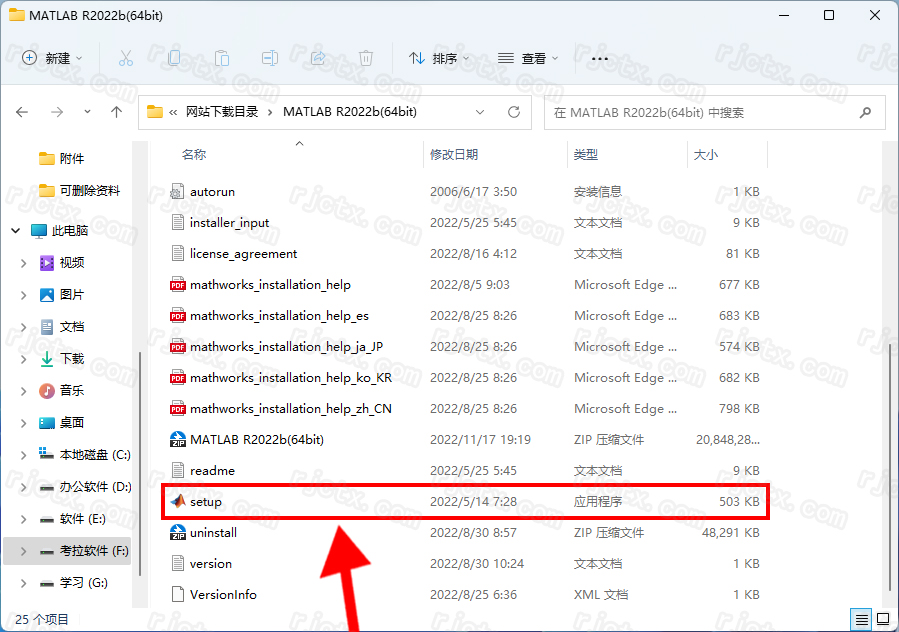
Task: Click the Paste clipboard icon
Action: 222,58
